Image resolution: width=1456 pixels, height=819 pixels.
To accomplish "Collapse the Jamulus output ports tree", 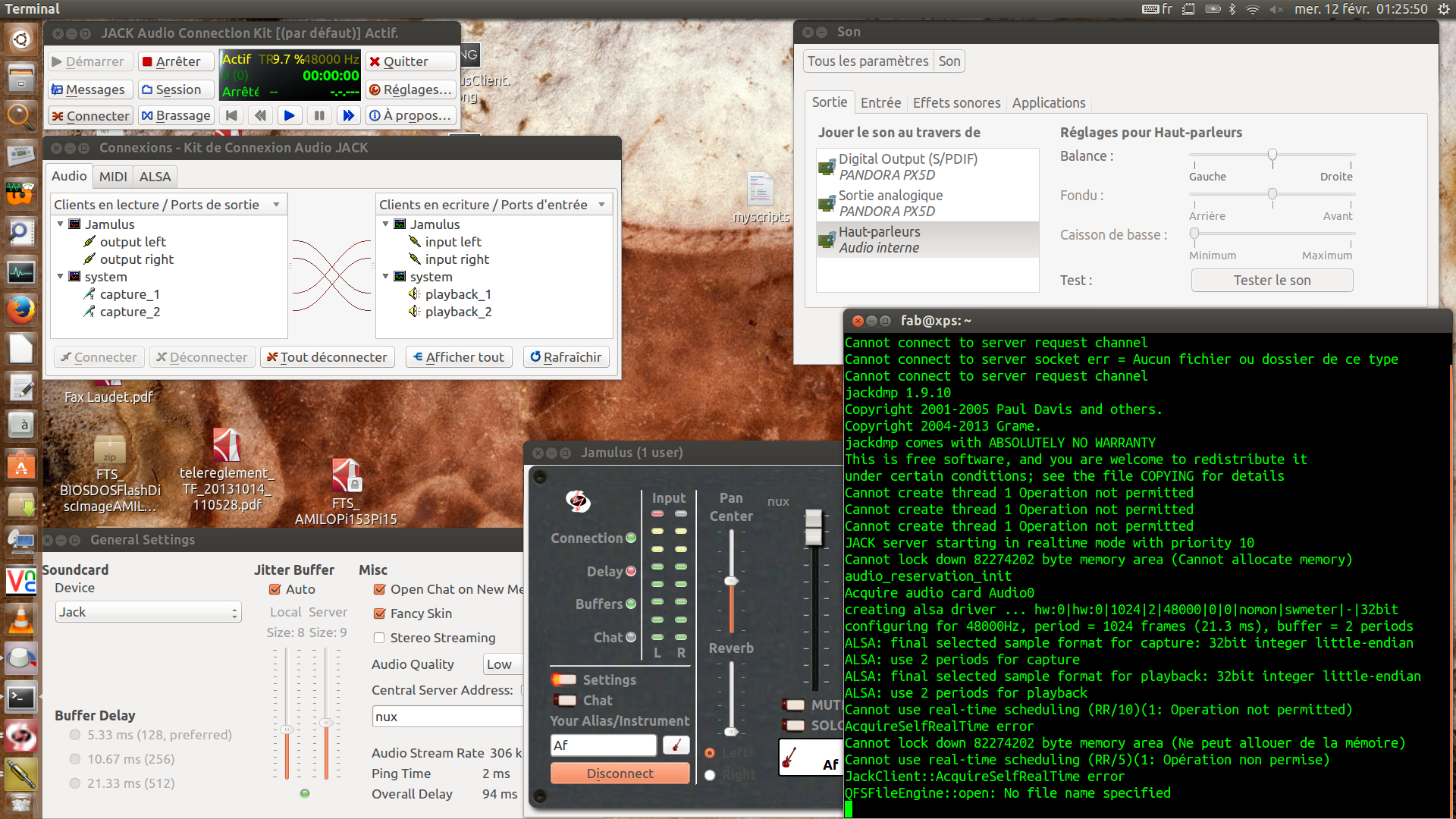I will tap(61, 224).
